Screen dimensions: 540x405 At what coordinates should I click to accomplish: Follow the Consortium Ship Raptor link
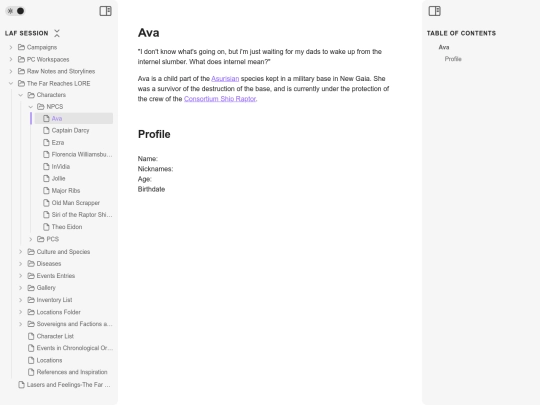coord(220,99)
